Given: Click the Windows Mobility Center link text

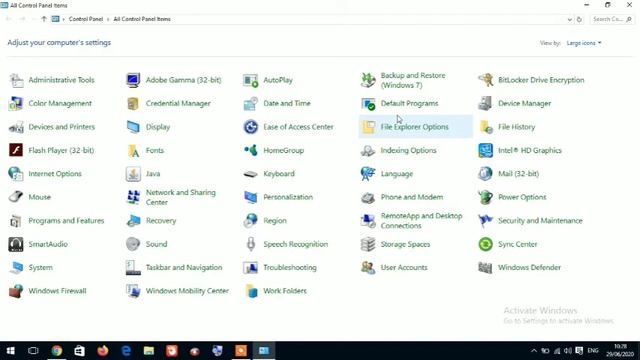Looking at the screenshot, I should click(187, 291).
